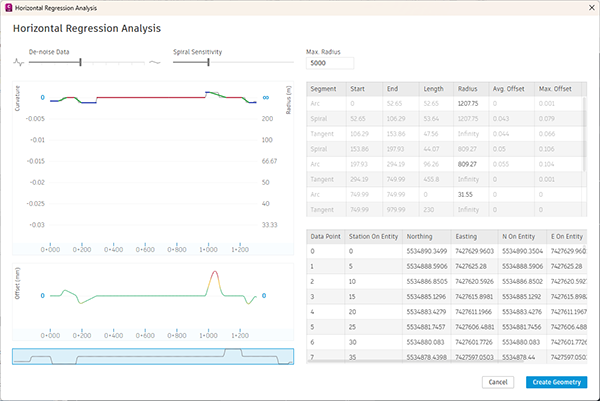Close the Horizontal Regression Analysis dialog

tap(592, 8)
